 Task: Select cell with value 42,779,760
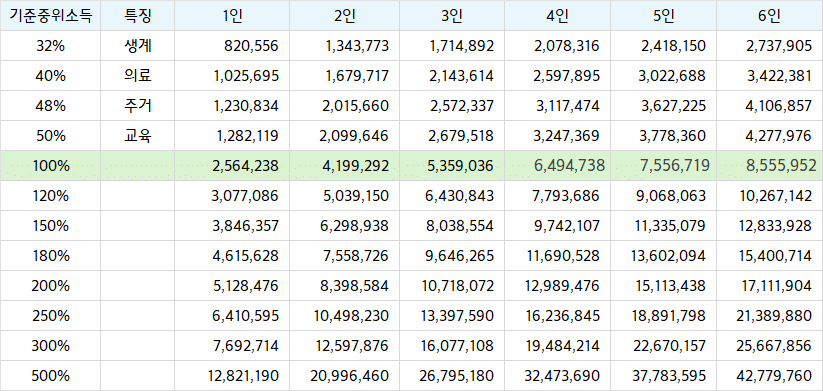coord(769,376)
